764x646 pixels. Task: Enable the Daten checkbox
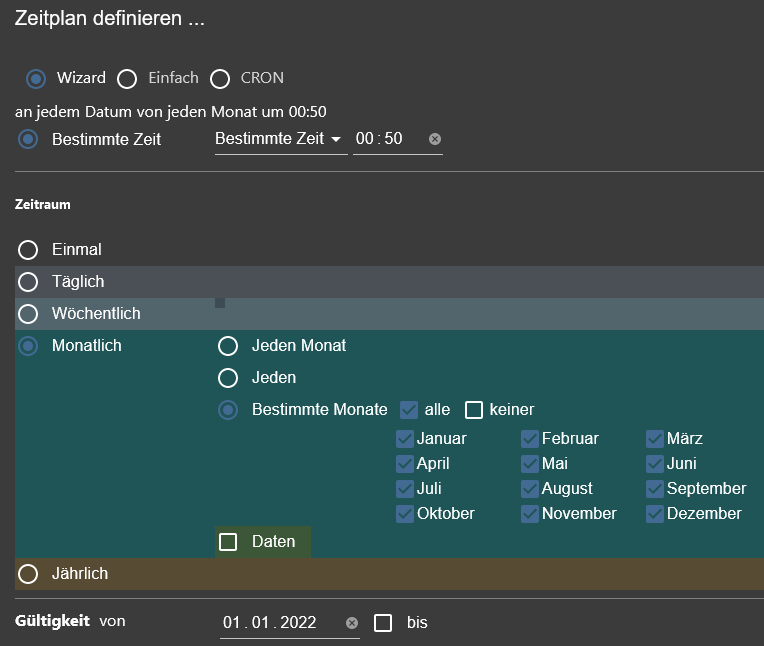pyautogui.click(x=228, y=542)
